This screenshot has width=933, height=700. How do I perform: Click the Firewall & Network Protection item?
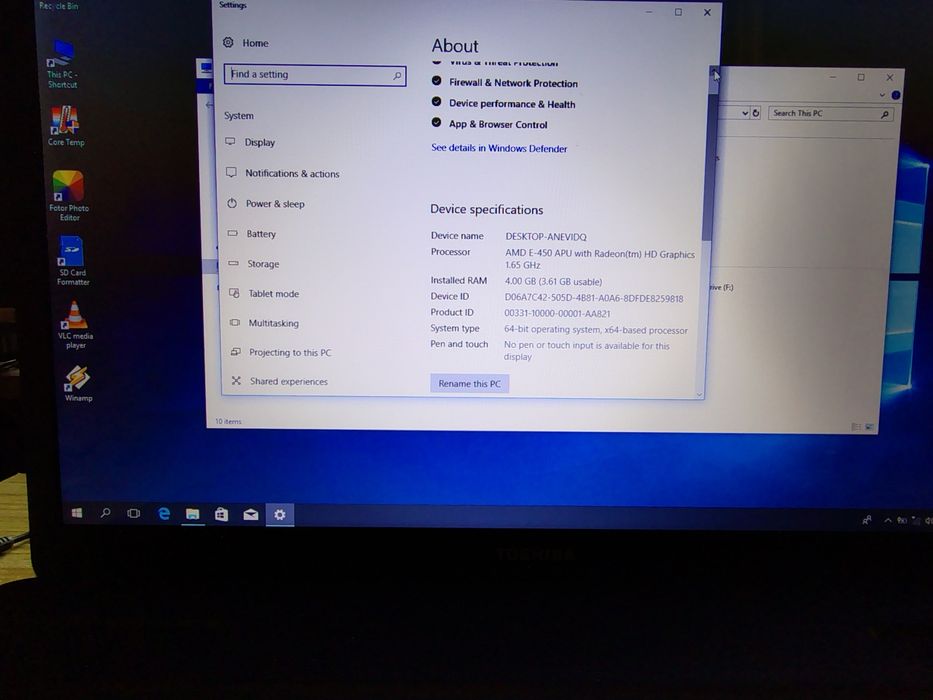click(x=513, y=83)
